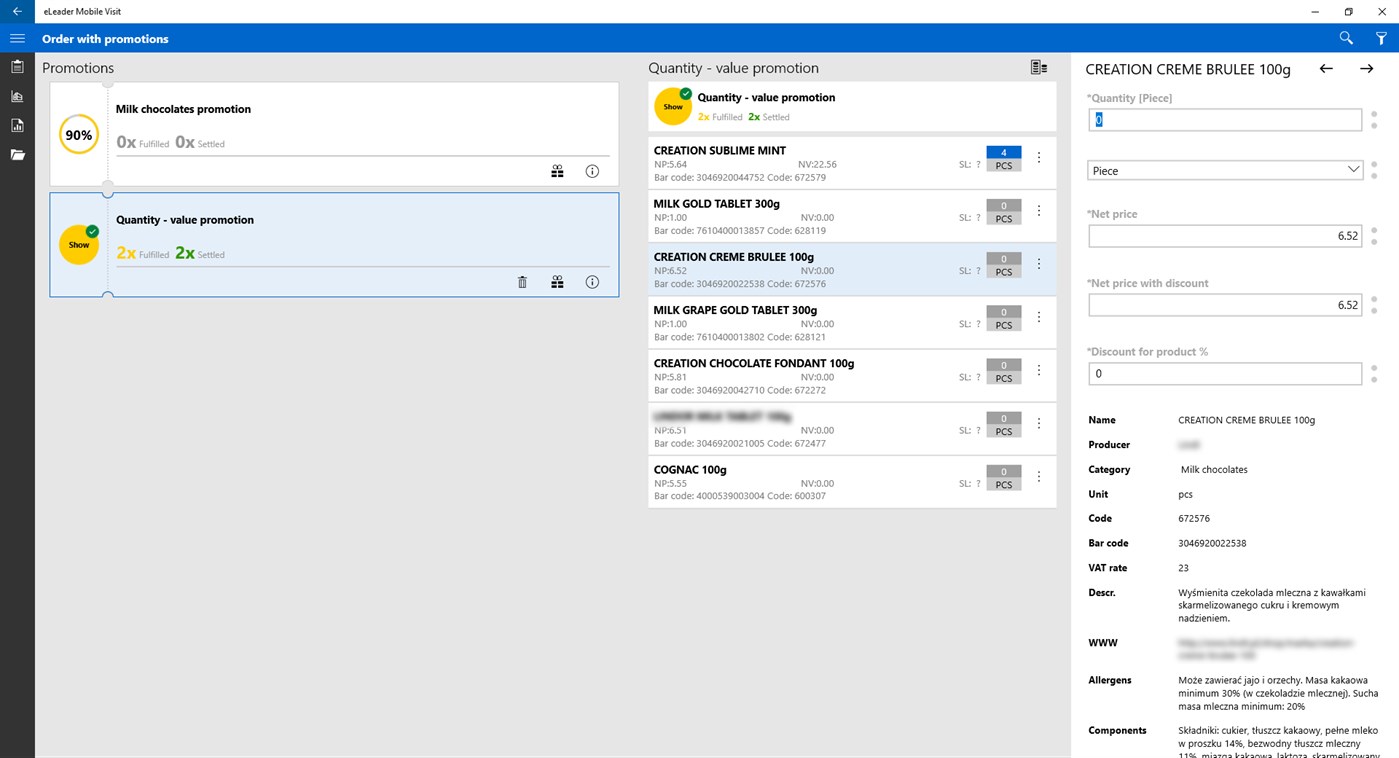Click the yellow Show circle in promotion header

[673, 106]
